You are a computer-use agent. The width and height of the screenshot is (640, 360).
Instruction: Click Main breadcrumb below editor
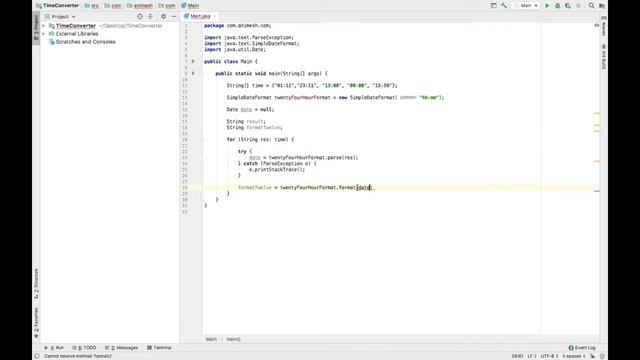[x=211, y=339]
